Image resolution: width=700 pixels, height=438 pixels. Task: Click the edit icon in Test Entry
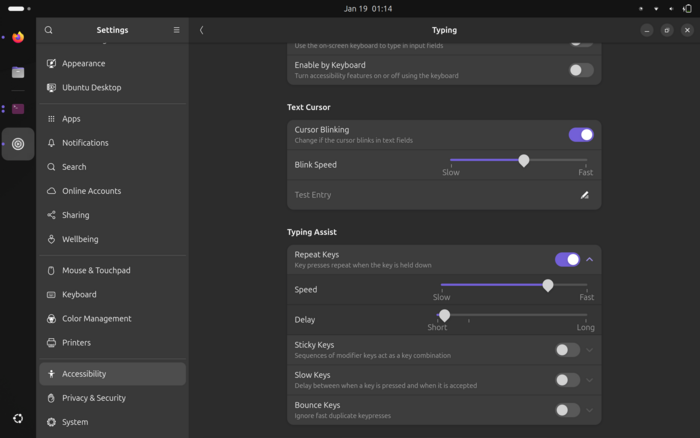tap(585, 195)
